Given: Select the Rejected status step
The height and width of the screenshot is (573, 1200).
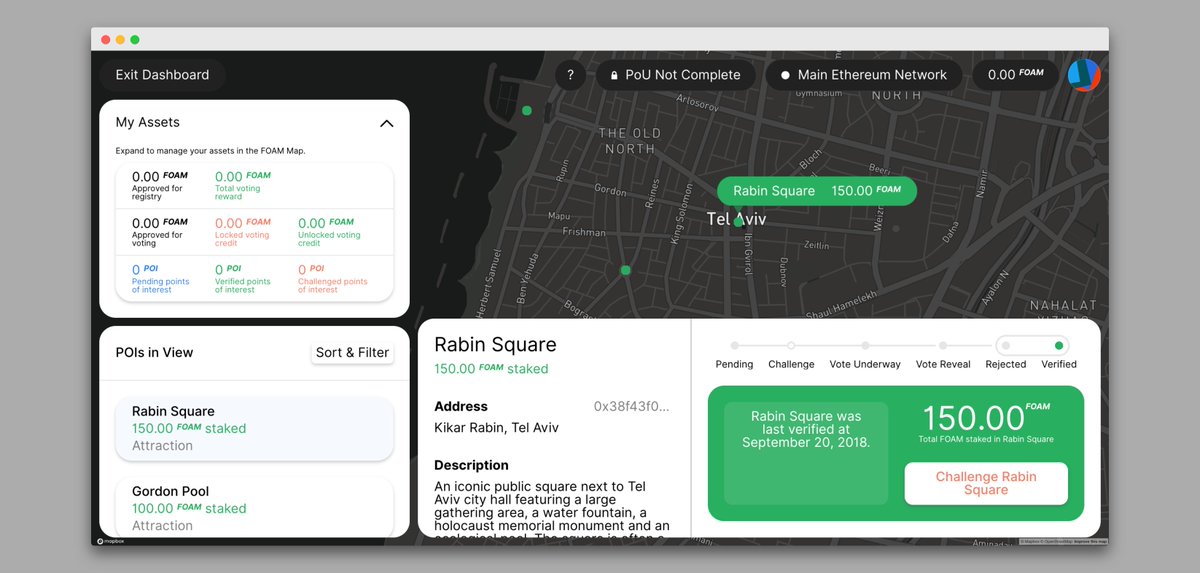Looking at the screenshot, I should pos(1006,355).
